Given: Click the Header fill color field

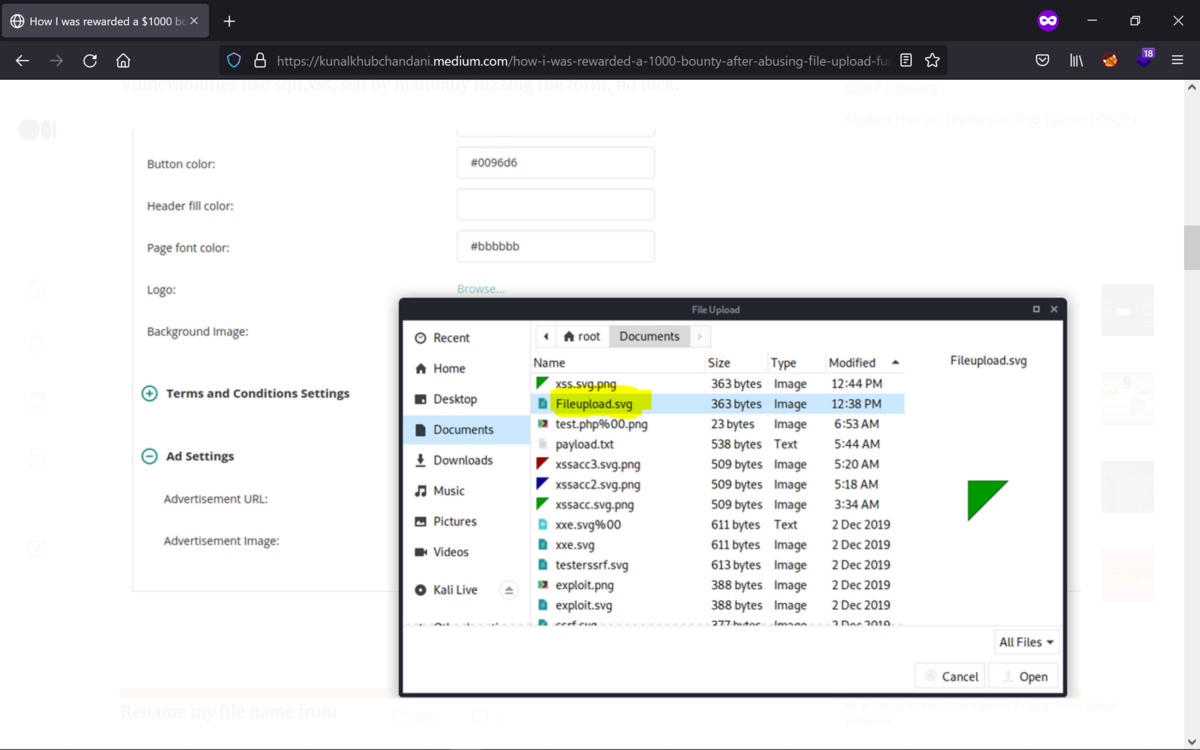Looking at the screenshot, I should (x=555, y=205).
